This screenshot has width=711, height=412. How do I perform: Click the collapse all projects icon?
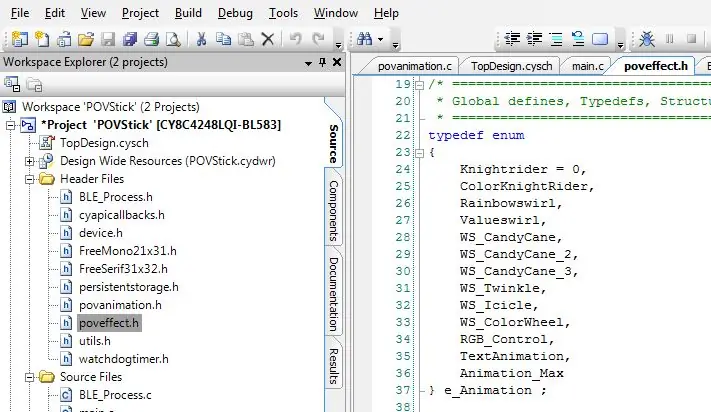pyautogui.click(x=12, y=84)
